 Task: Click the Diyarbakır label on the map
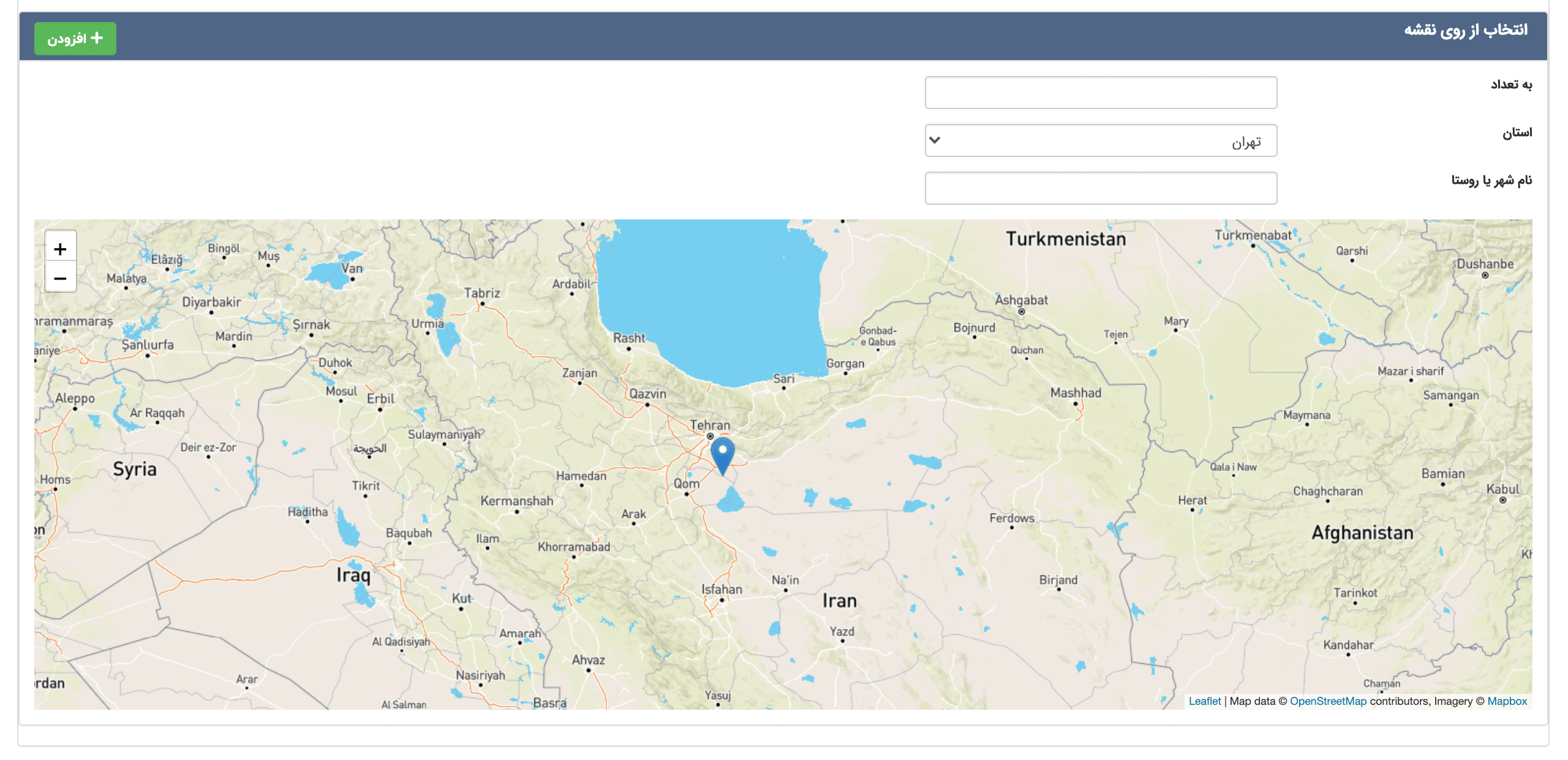pyautogui.click(x=211, y=302)
